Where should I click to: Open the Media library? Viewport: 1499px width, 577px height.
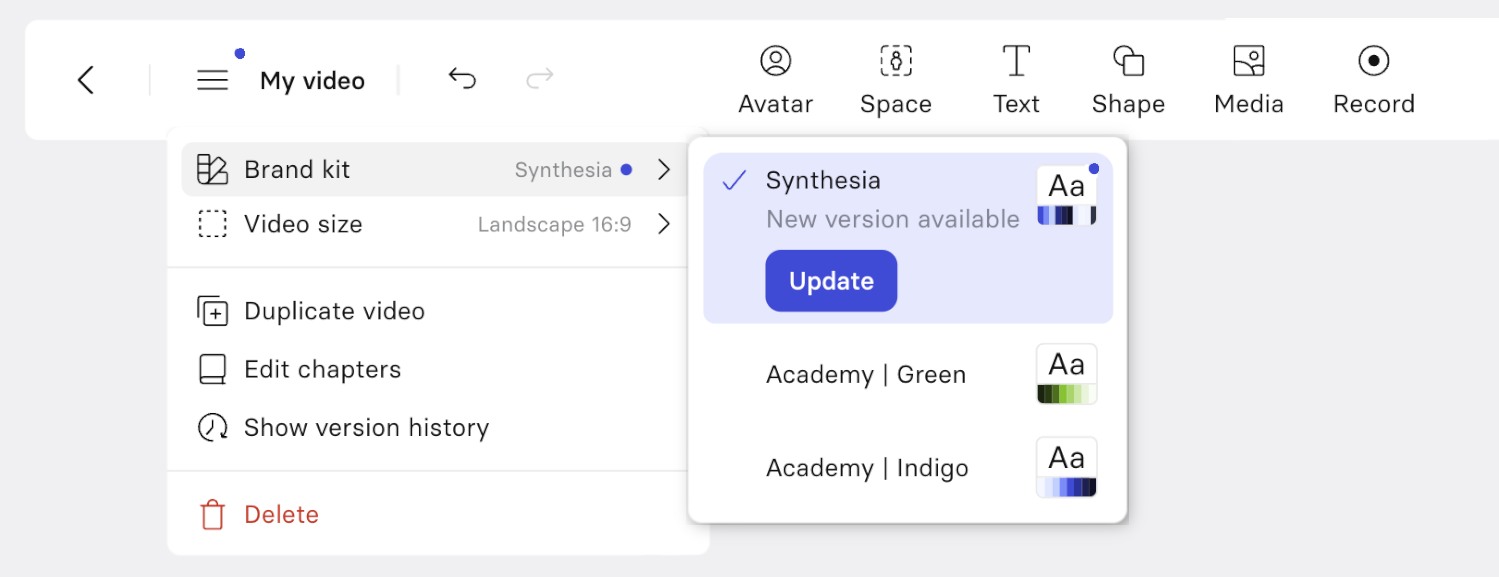(1249, 80)
